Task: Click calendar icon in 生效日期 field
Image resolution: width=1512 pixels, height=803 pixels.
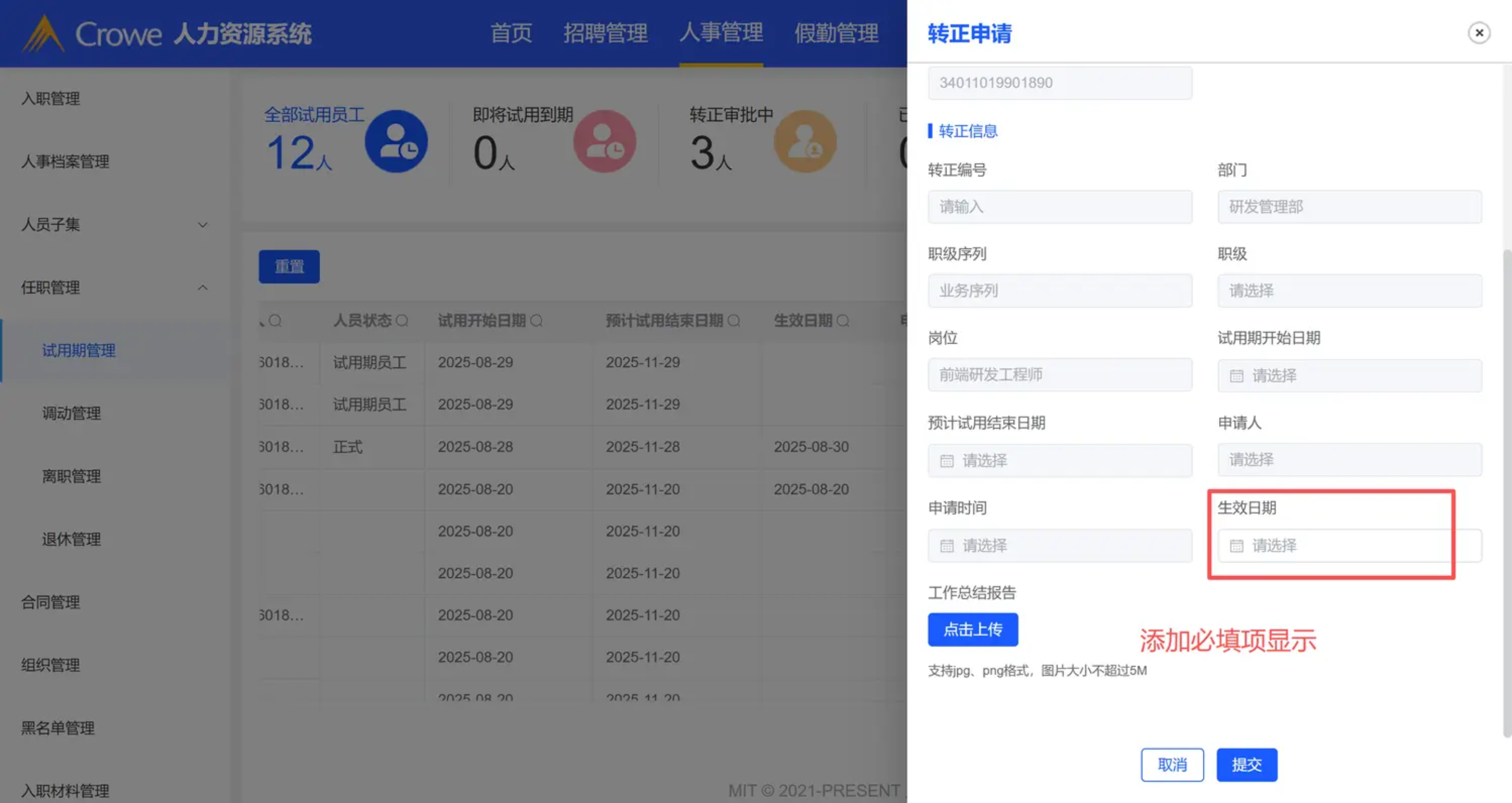Action: pos(1236,546)
